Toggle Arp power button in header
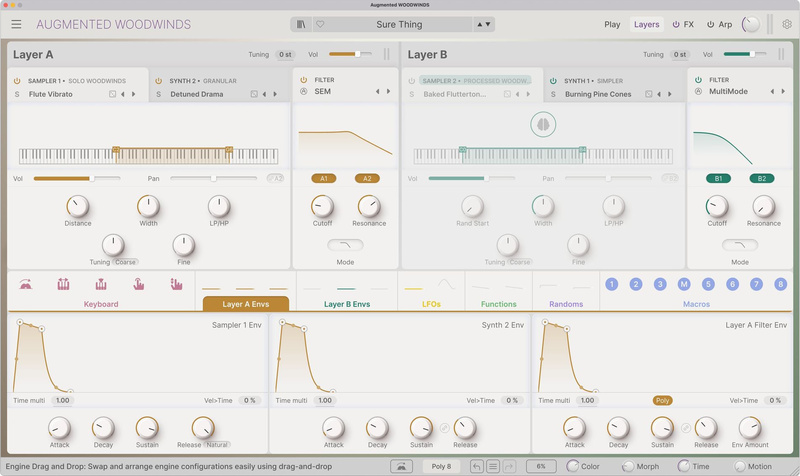Screen dimensions: 800x476 click(710, 24)
